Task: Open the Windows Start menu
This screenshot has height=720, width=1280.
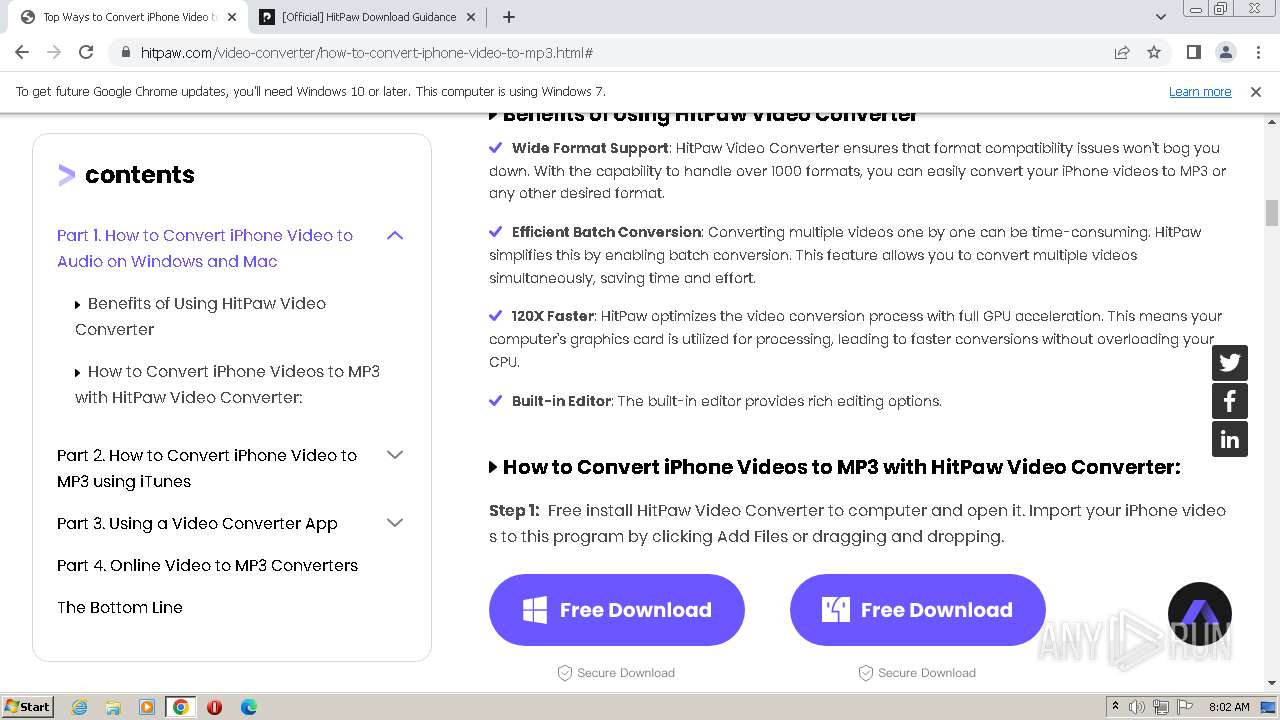Action: coord(27,707)
